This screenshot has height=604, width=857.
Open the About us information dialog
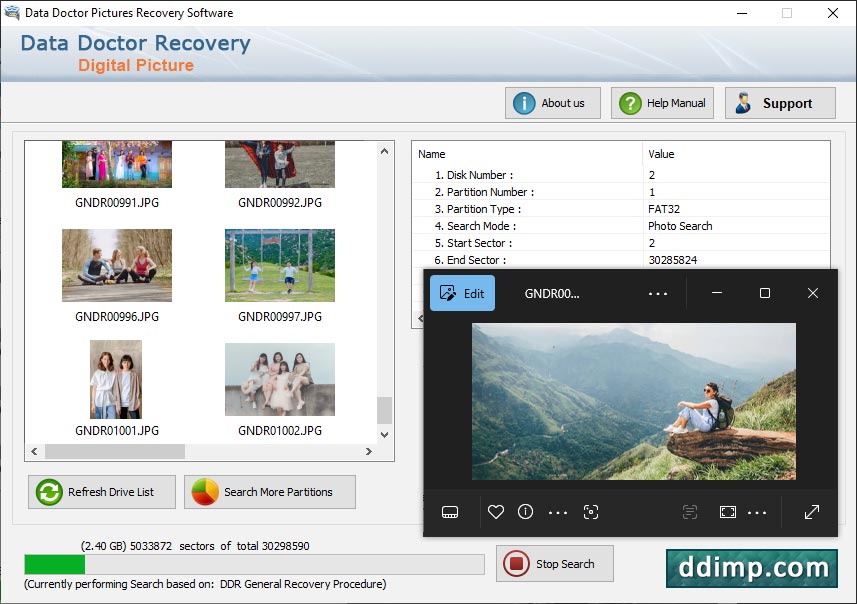pos(552,102)
